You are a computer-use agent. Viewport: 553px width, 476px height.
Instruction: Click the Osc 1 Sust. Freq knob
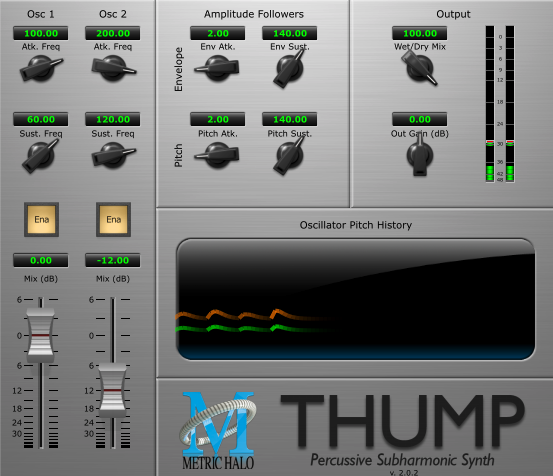point(41,155)
